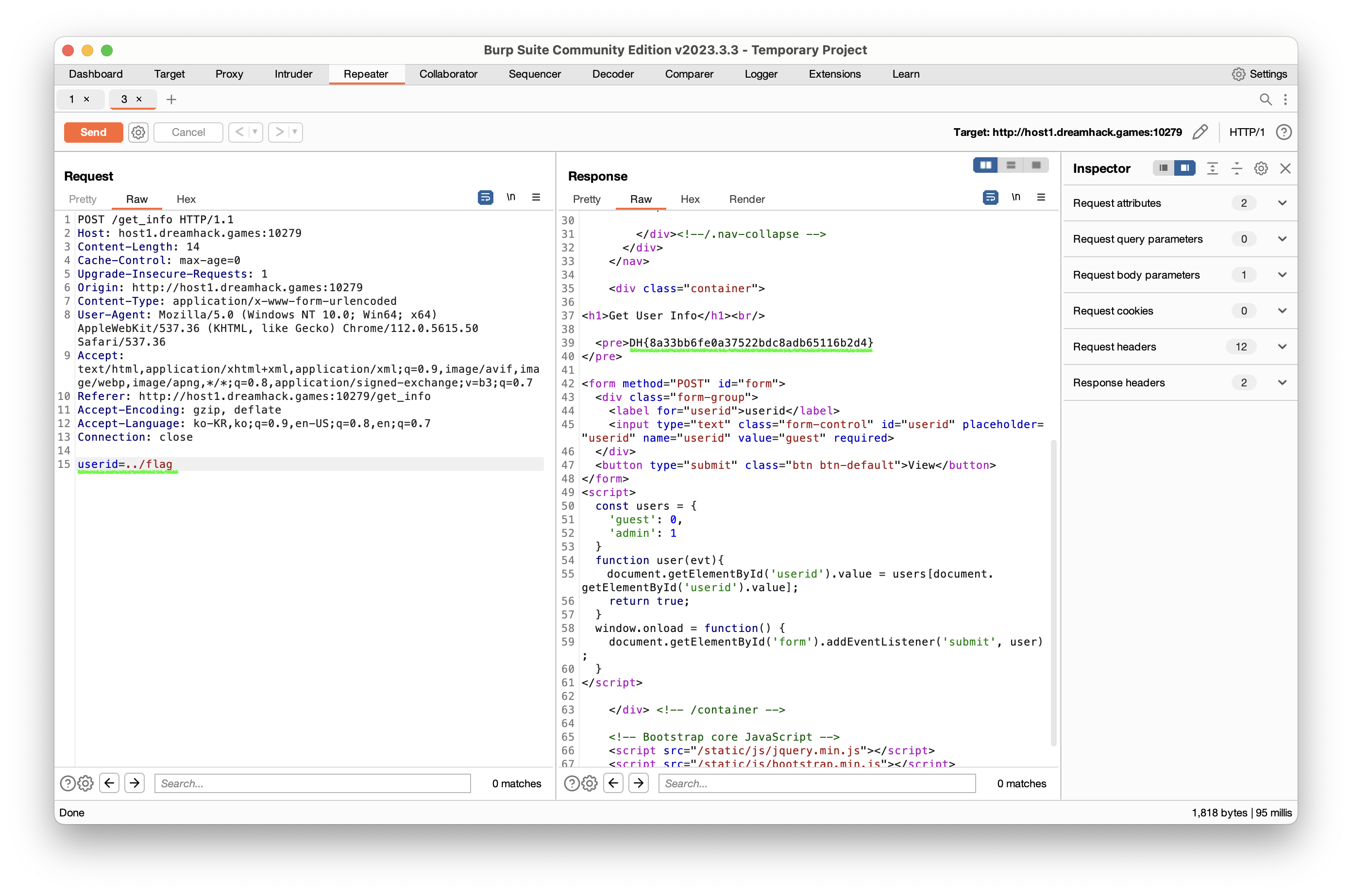
Task: Click the response search input field
Action: click(x=816, y=783)
